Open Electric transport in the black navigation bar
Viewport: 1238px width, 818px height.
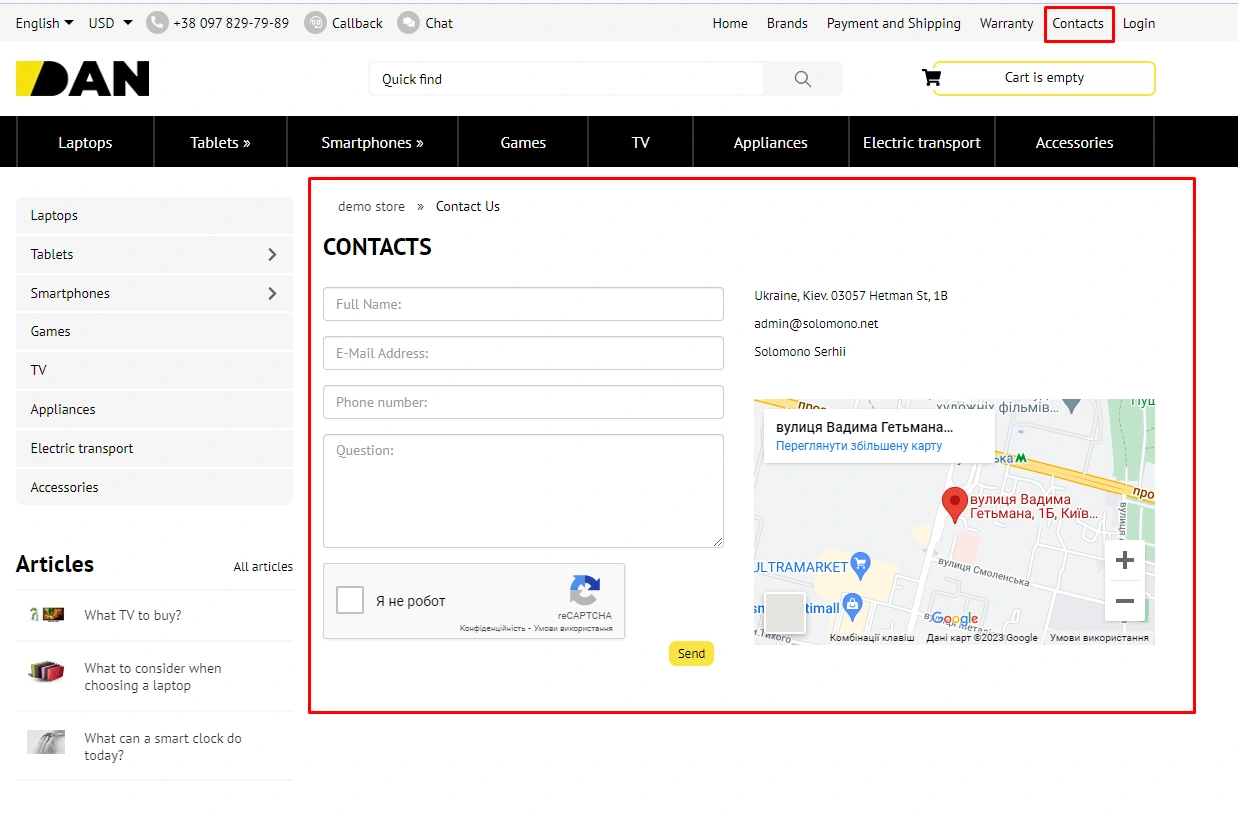[x=921, y=143]
